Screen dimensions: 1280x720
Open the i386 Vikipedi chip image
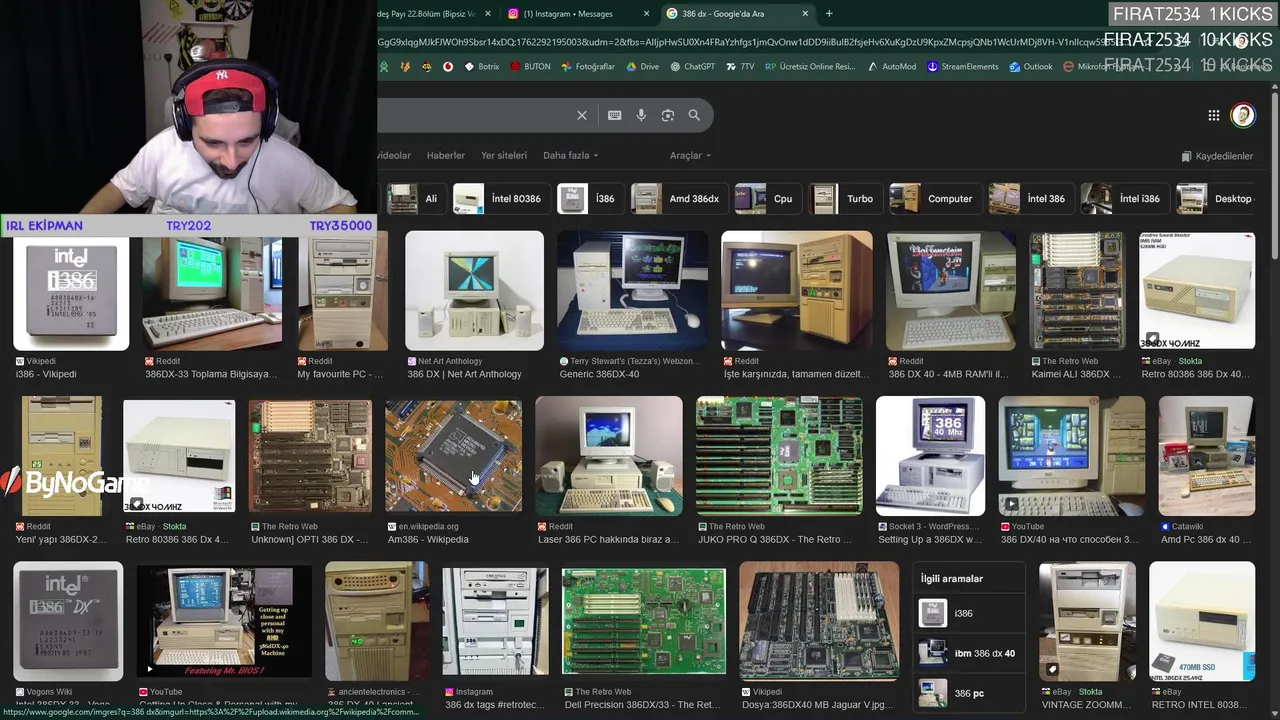tap(71, 294)
